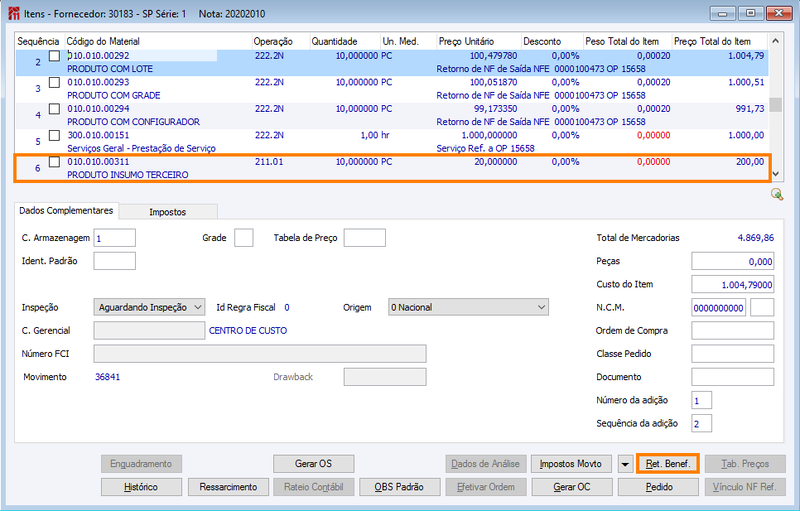This screenshot has width=800, height=511.
Task: Click the magnifier search icon below the grid
Action: pos(777,194)
